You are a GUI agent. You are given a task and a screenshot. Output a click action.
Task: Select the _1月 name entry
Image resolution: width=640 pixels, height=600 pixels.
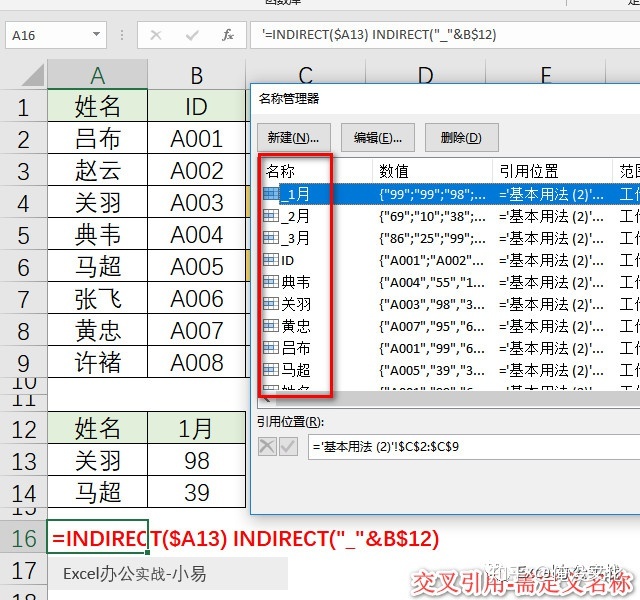[x=298, y=194]
